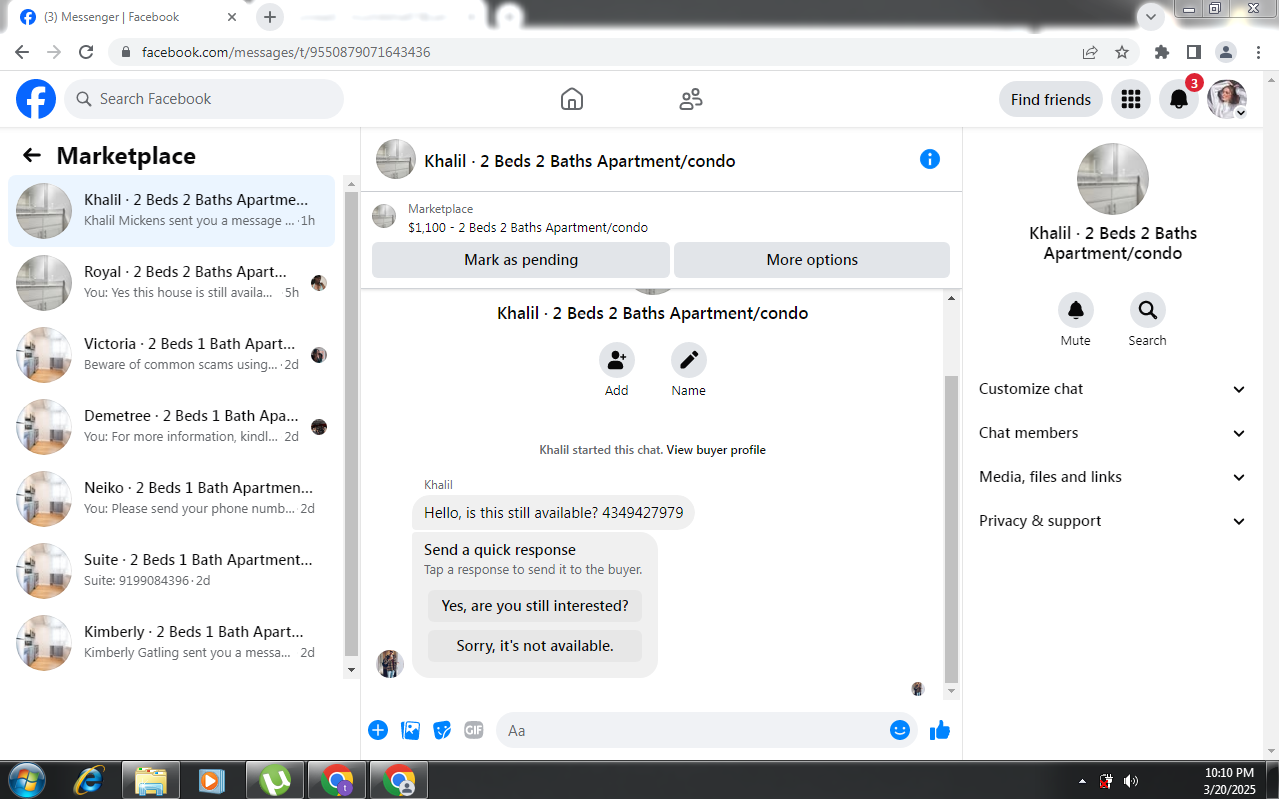Open the nine-dot menu grid icon
Screen dimensions: 1279x799
coord(1131,99)
